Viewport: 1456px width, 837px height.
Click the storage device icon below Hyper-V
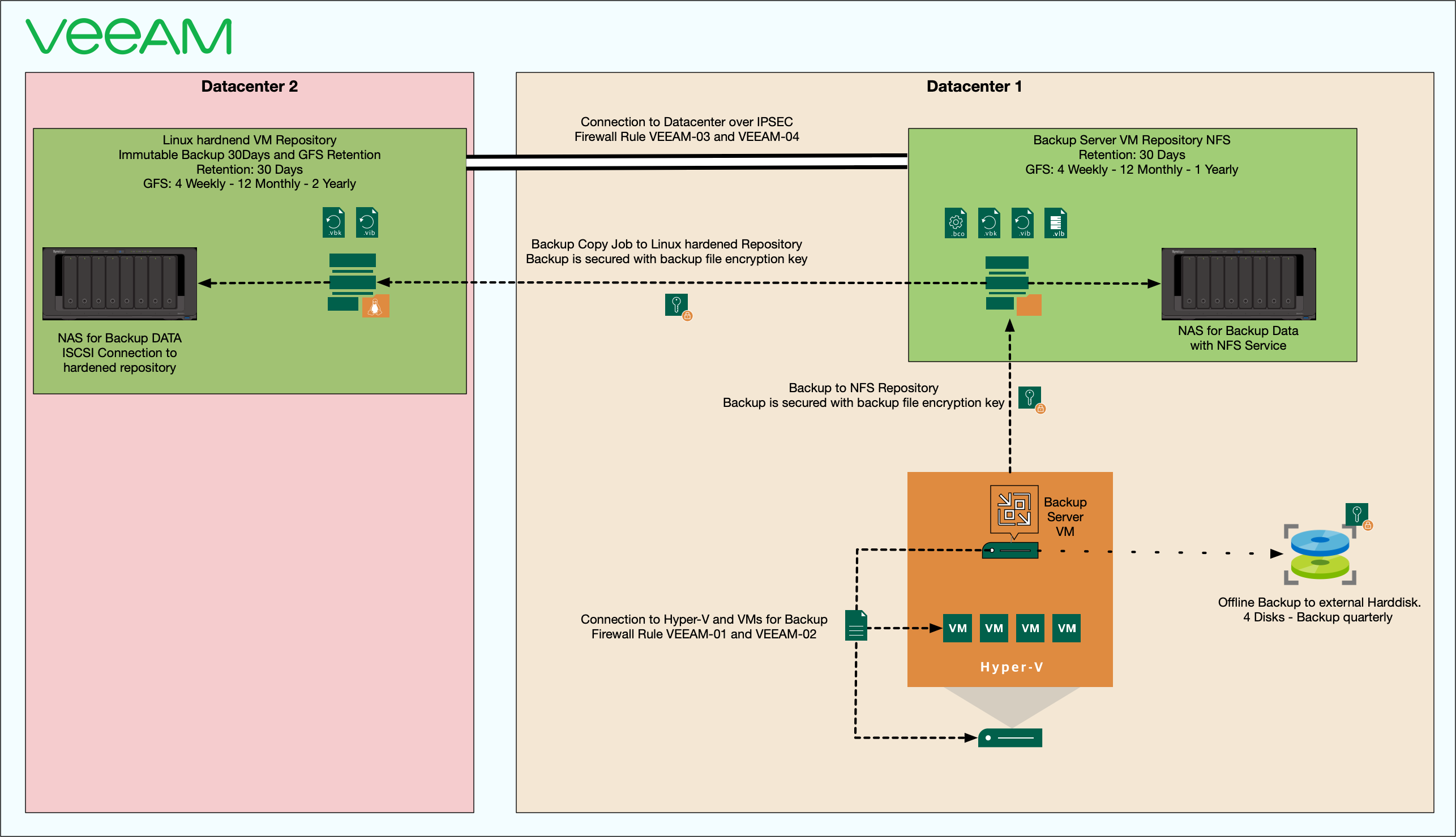(x=1010, y=737)
